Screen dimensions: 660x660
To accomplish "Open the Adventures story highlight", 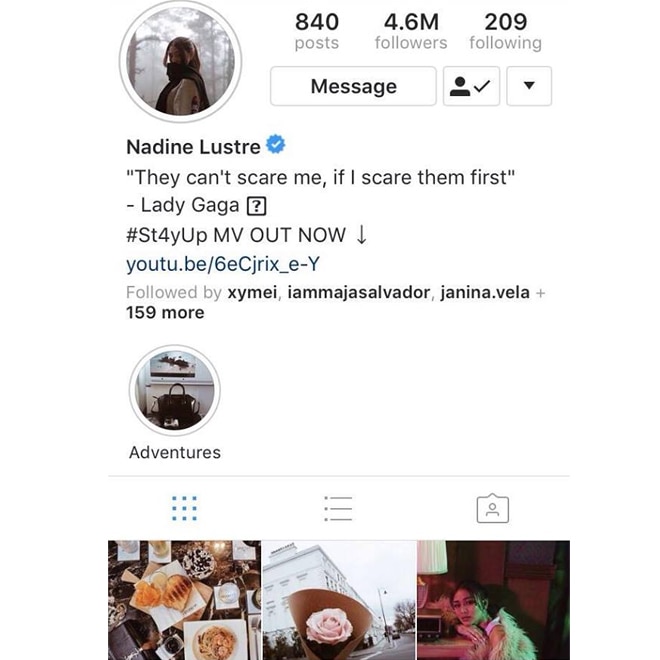I will click(175, 390).
